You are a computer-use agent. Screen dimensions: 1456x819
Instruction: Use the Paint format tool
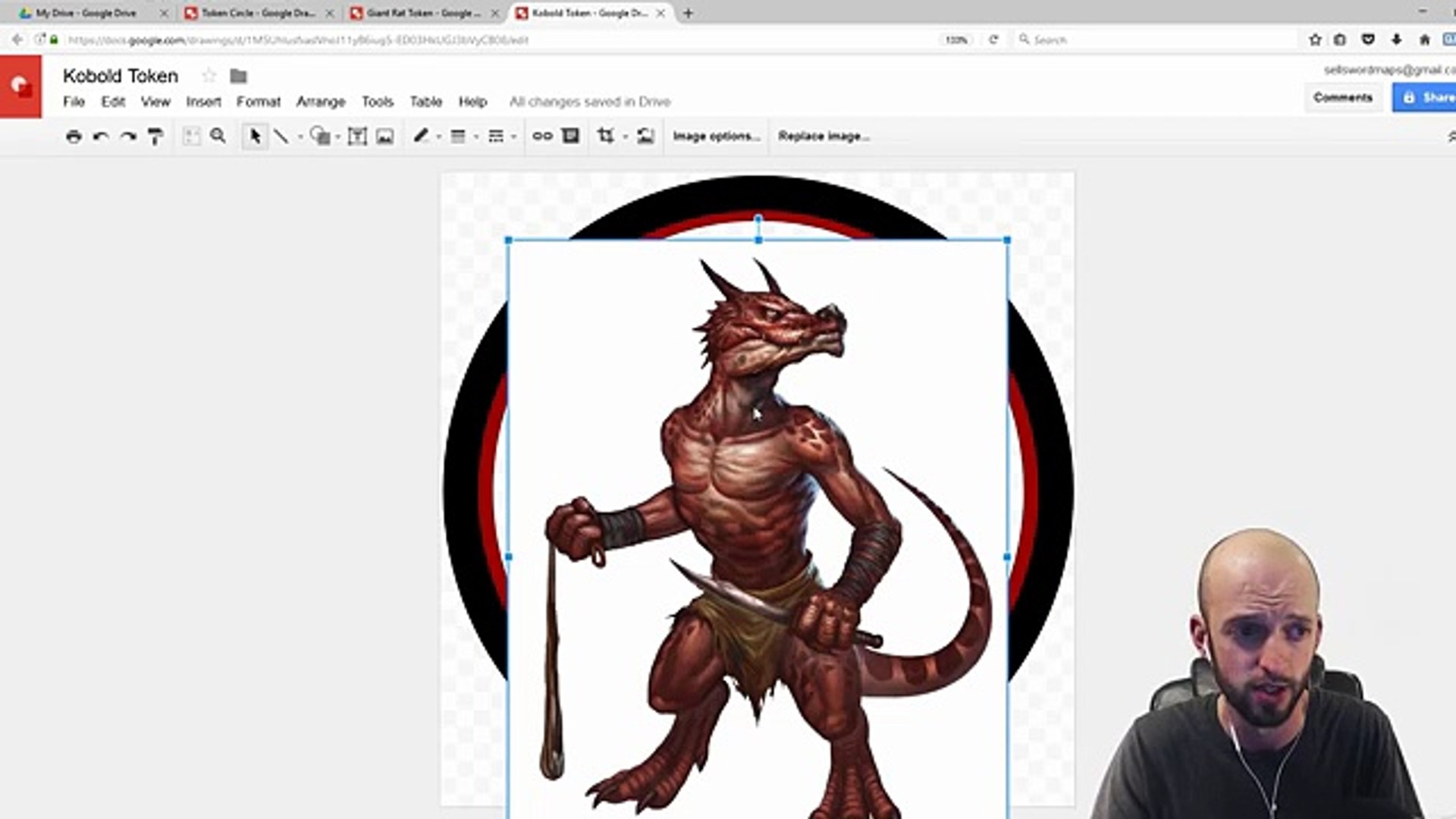(154, 136)
